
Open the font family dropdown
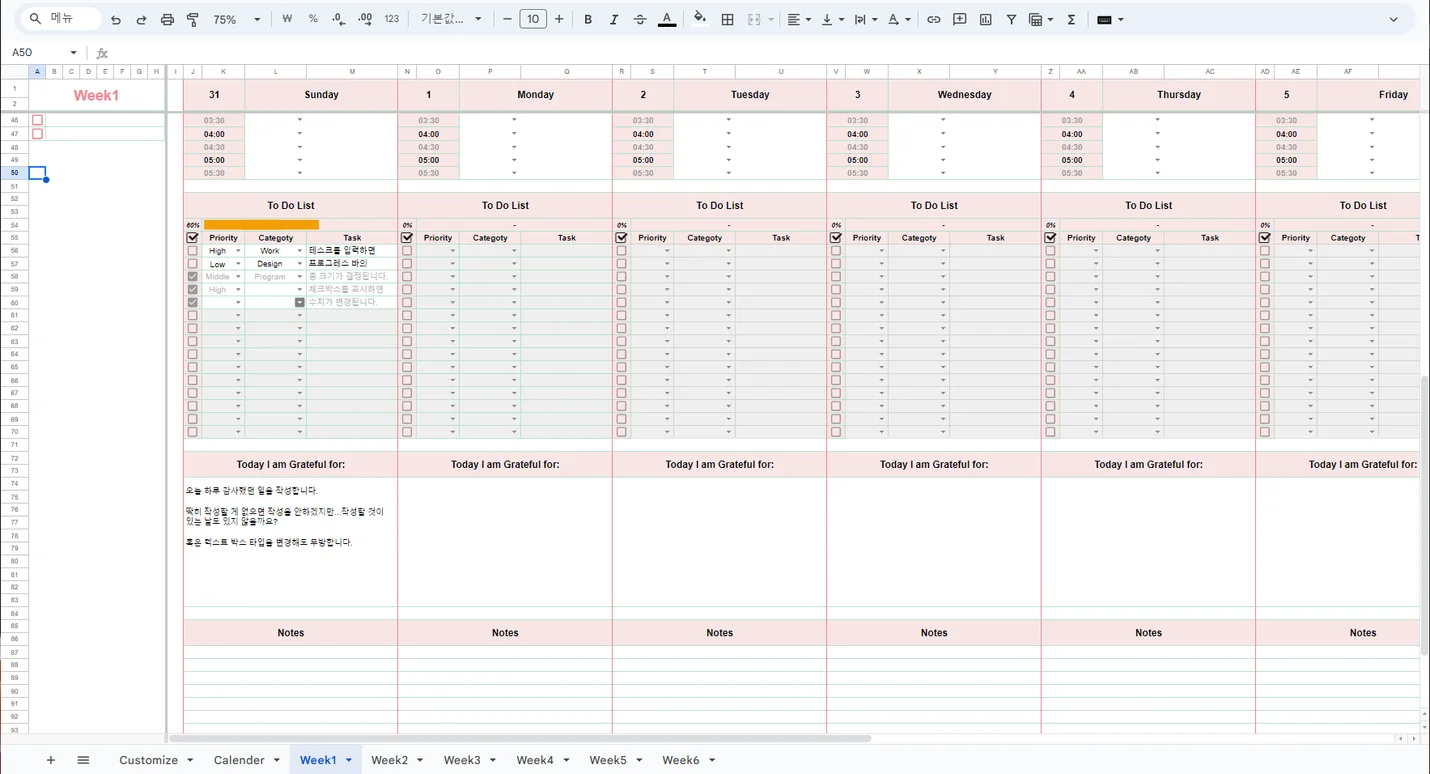[451, 19]
